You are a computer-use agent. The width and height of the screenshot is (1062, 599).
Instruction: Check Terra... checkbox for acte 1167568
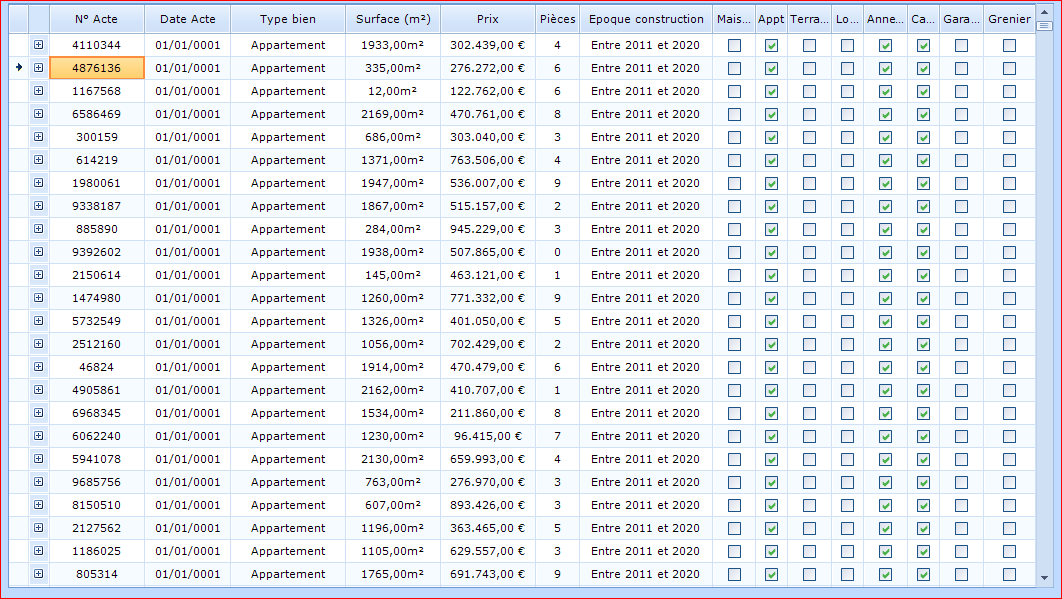(x=809, y=91)
